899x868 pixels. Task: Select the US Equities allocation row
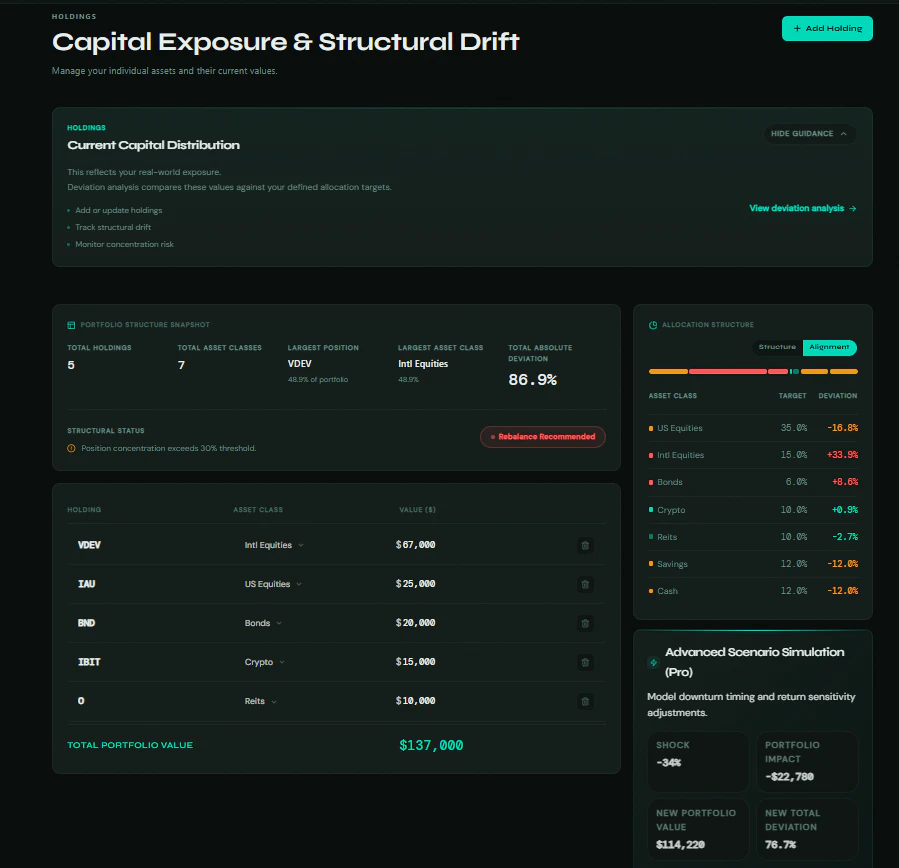click(753, 428)
